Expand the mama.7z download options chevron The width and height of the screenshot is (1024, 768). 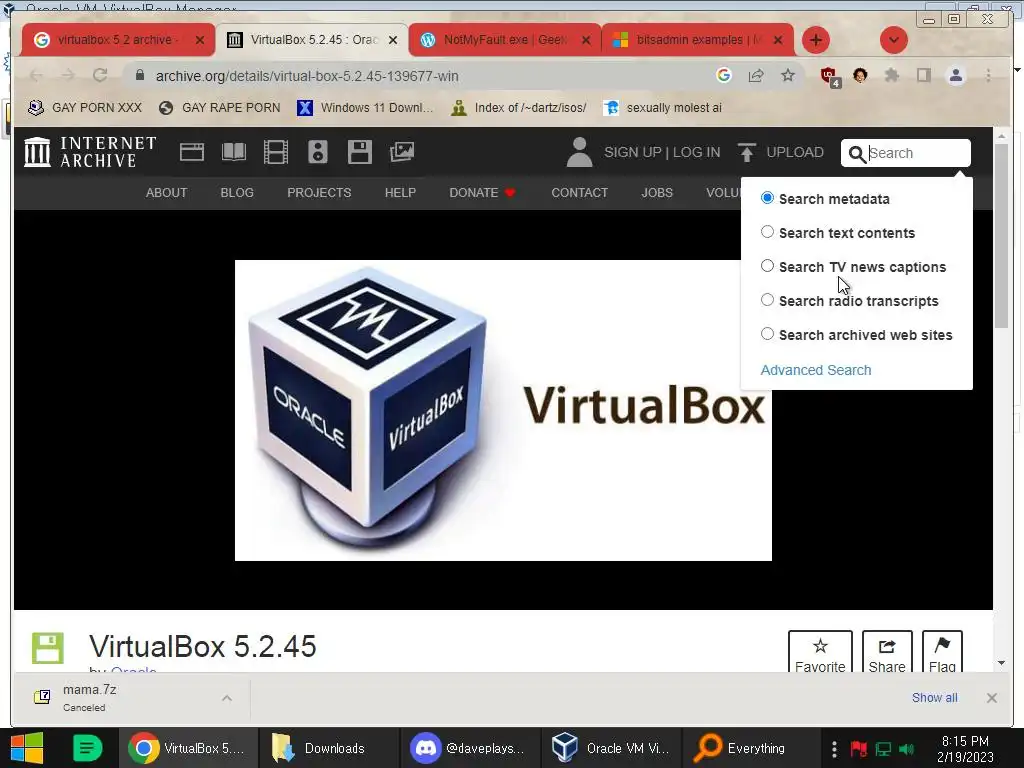coord(227,698)
